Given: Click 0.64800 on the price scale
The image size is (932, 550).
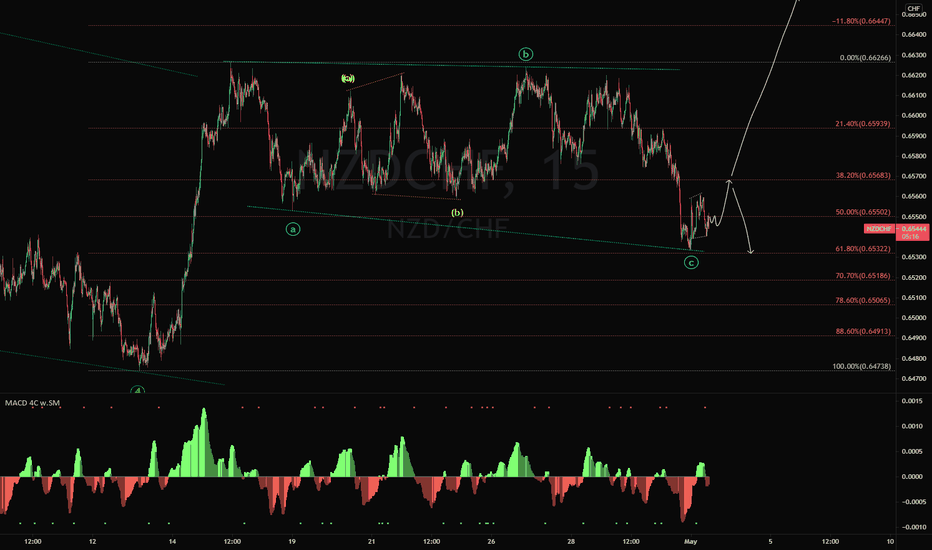Looking at the screenshot, I should pyautogui.click(x=914, y=359).
